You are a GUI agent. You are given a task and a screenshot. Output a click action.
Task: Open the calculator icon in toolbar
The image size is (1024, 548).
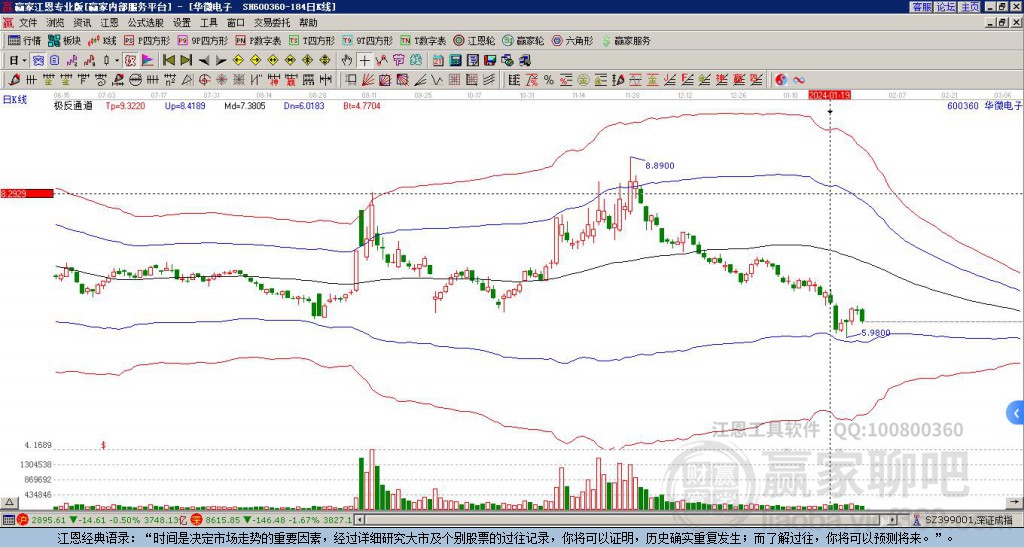coord(456,61)
